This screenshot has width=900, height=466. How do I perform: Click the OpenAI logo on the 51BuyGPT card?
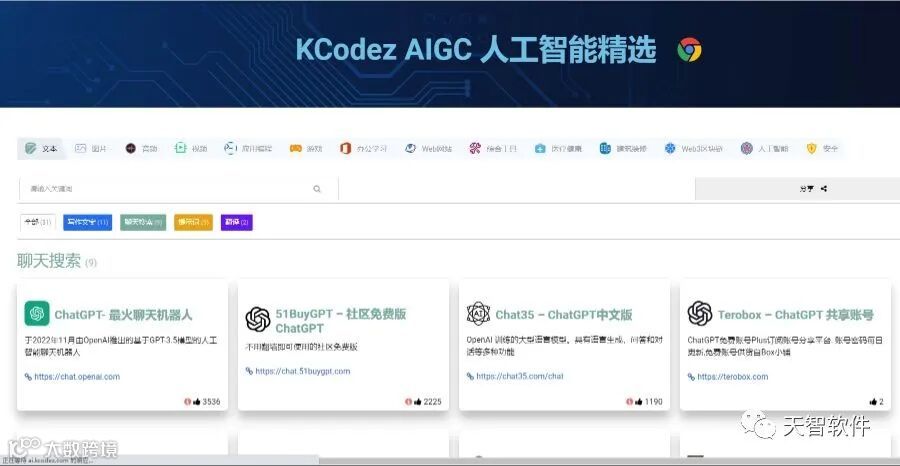(x=258, y=319)
